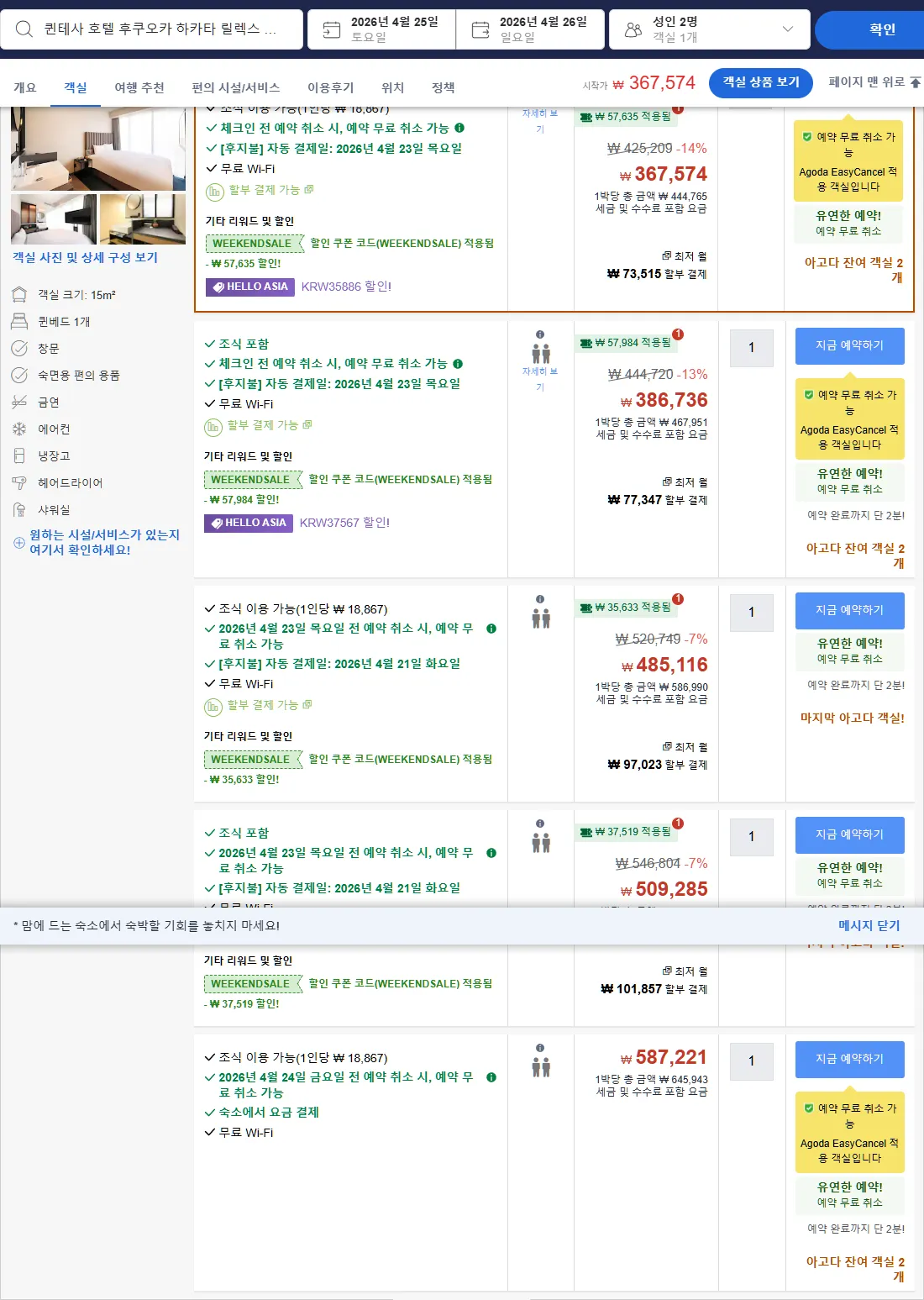This screenshot has height=1300, width=924.
Task: Open the check-in calendar icon for 4월 25일
Action: pyautogui.click(x=332, y=30)
